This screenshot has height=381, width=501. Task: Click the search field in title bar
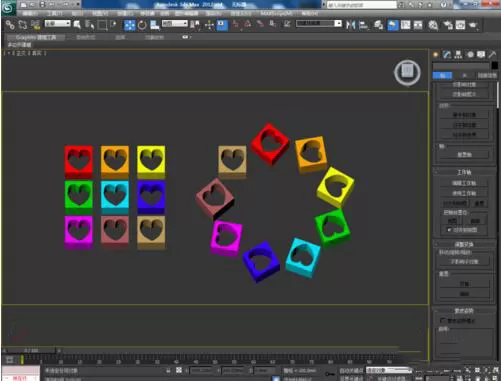click(x=361, y=5)
